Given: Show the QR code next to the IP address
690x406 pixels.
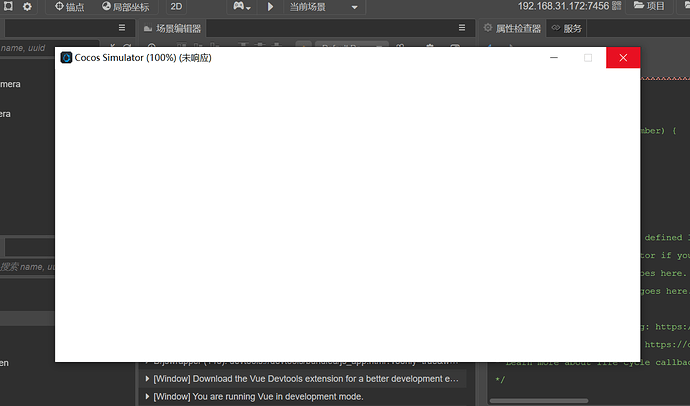Looking at the screenshot, I should click(x=617, y=6).
